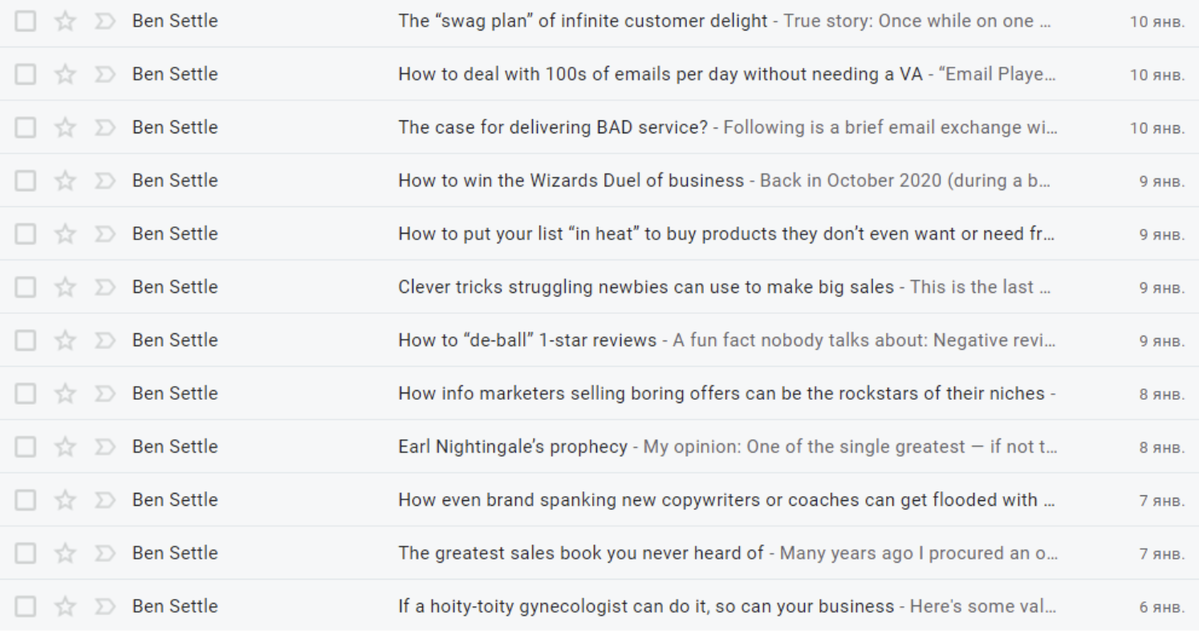
Task: Check the box beside Earl Nightingale's prophecy email
Action: click(x=25, y=446)
